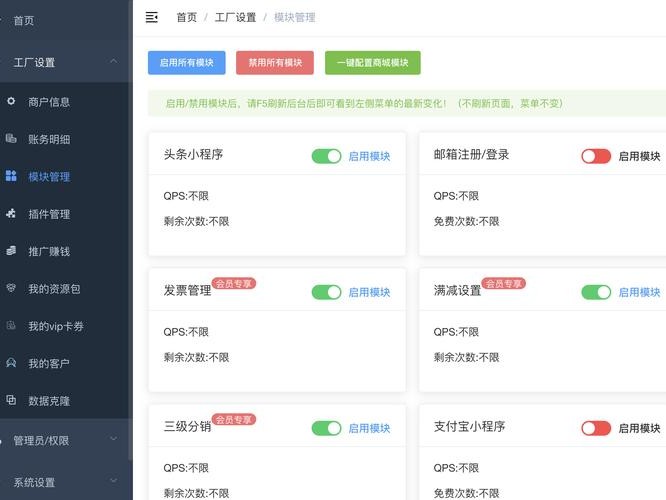The image size is (666, 500).
Task: Click the 启用所有模块 button
Action: (x=186, y=63)
